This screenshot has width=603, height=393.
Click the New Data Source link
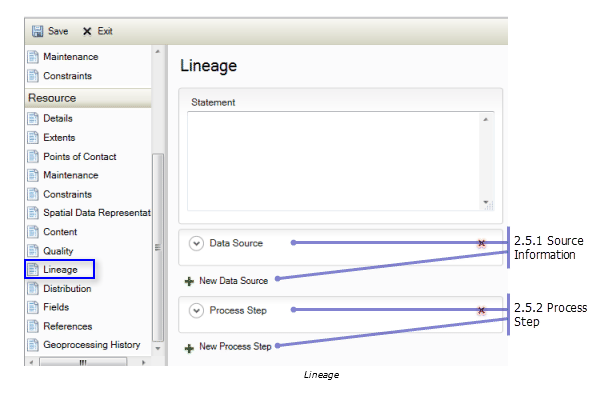coord(233,281)
